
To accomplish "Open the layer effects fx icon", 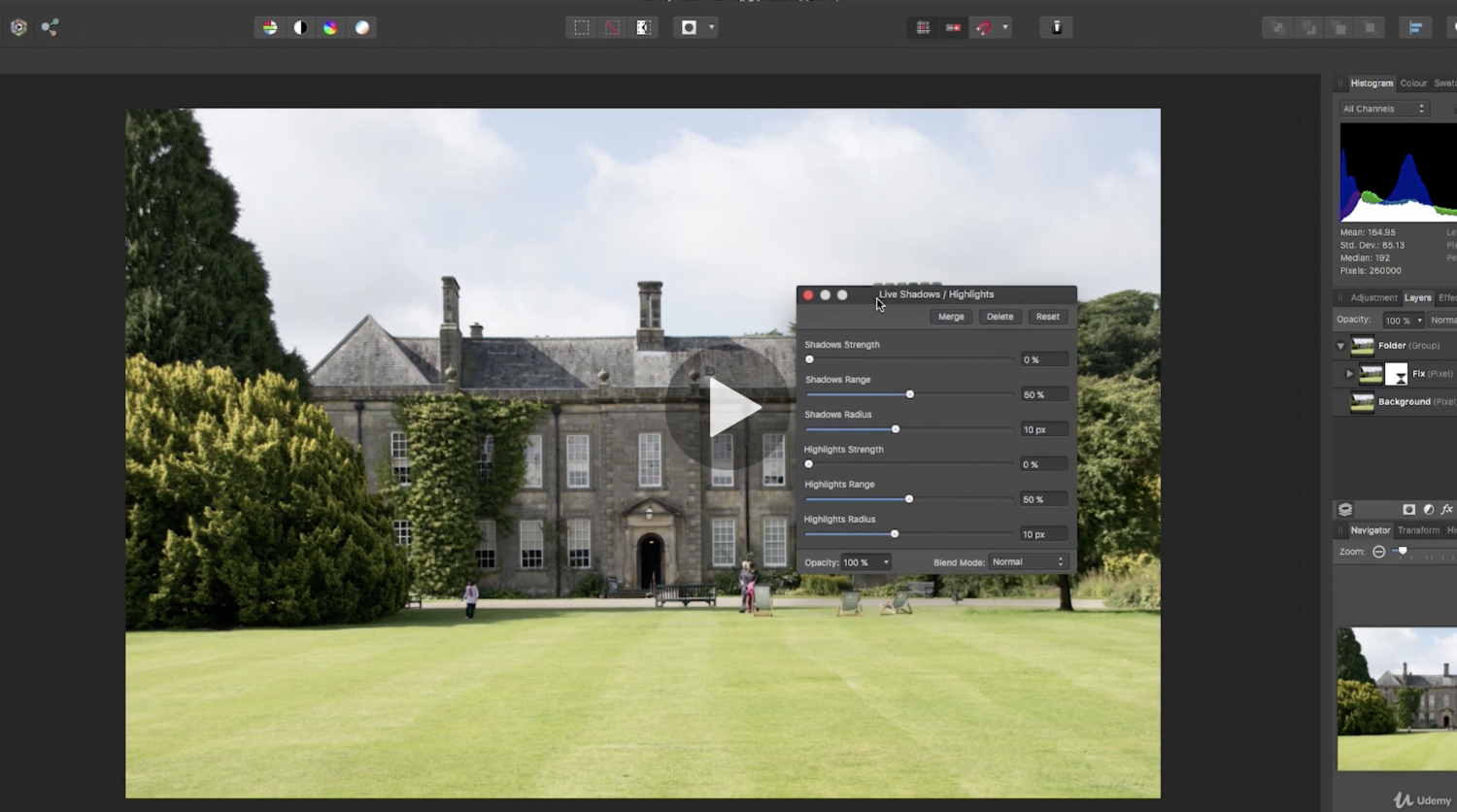I will coord(1447,509).
